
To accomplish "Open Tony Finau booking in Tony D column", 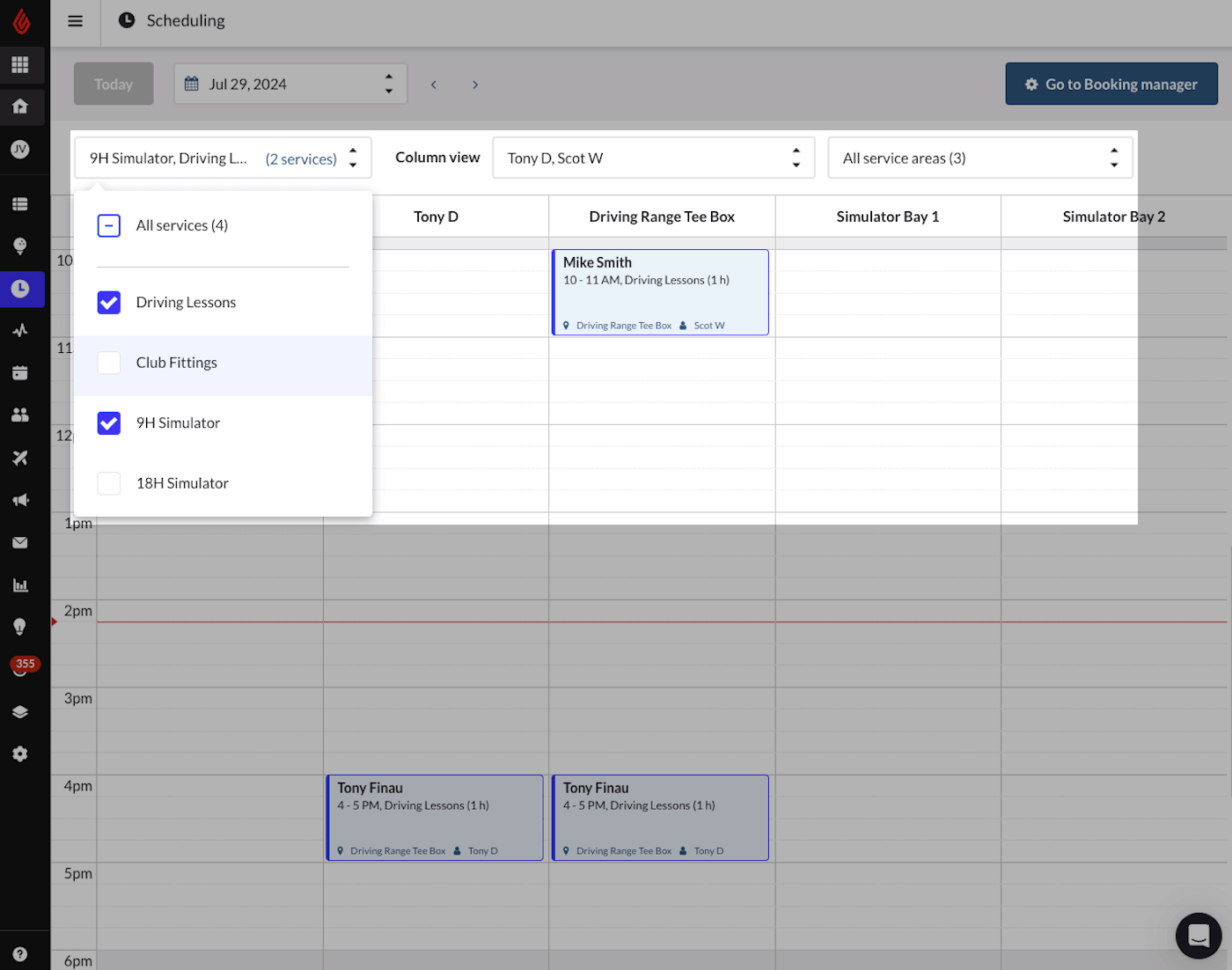I will point(435,818).
